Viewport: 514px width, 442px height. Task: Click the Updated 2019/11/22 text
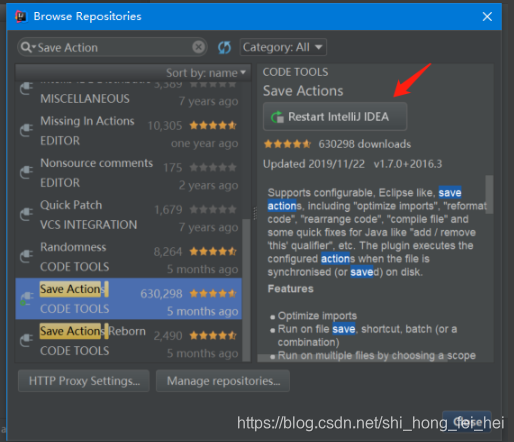tap(314, 164)
